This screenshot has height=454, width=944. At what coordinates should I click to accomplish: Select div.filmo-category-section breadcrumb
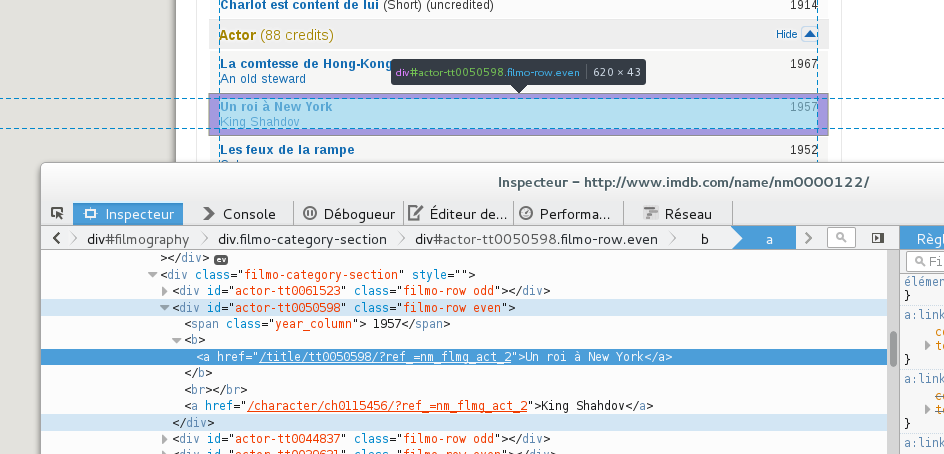(302, 239)
